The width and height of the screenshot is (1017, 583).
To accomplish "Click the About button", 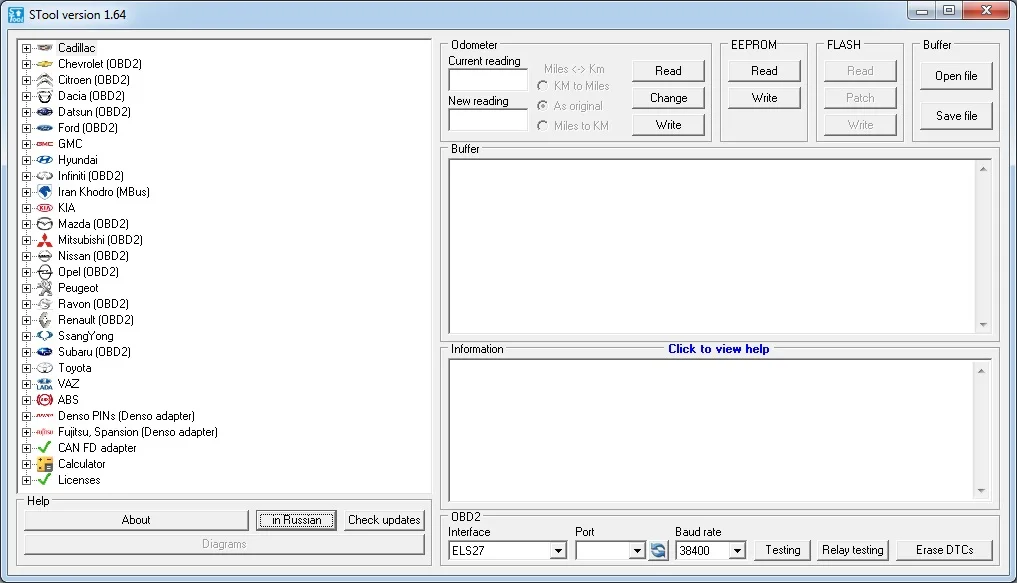I will pyautogui.click(x=136, y=520).
